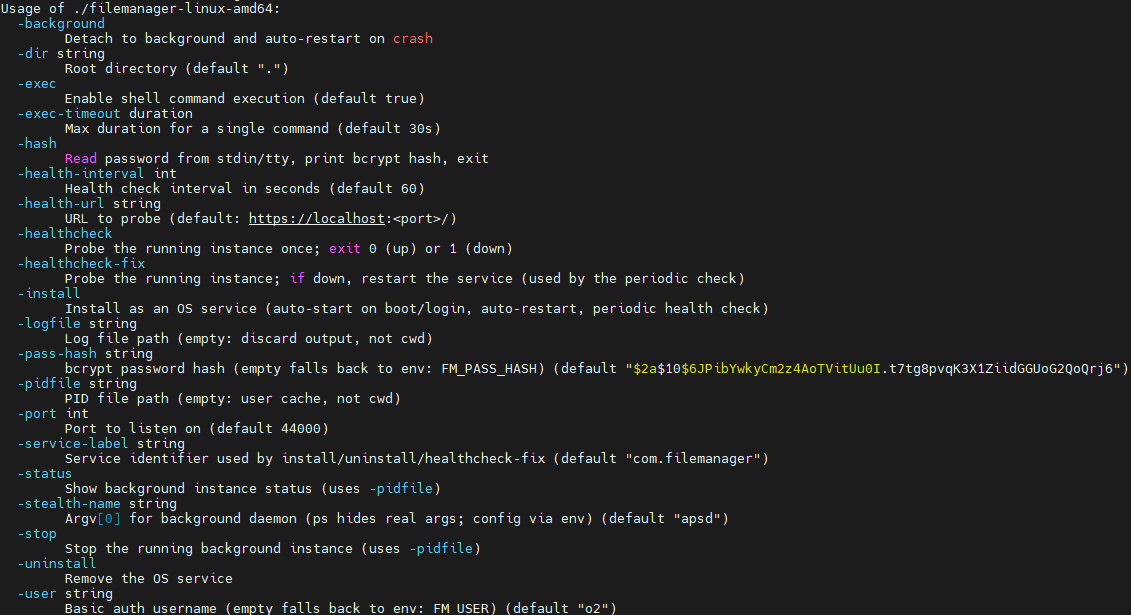The width and height of the screenshot is (1131, 615).
Task: Click the "-uninstall" flag name
Action: click(x=57, y=563)
